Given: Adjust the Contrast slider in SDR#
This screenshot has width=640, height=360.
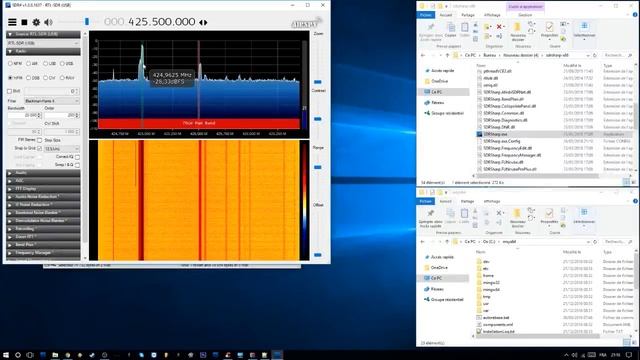Looking at the screenshot, I should click(x=318, y=119).
